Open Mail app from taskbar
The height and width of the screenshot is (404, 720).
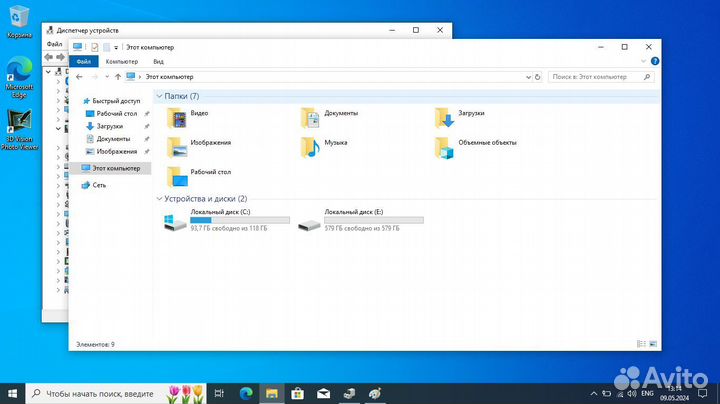(x=323, y=393)
